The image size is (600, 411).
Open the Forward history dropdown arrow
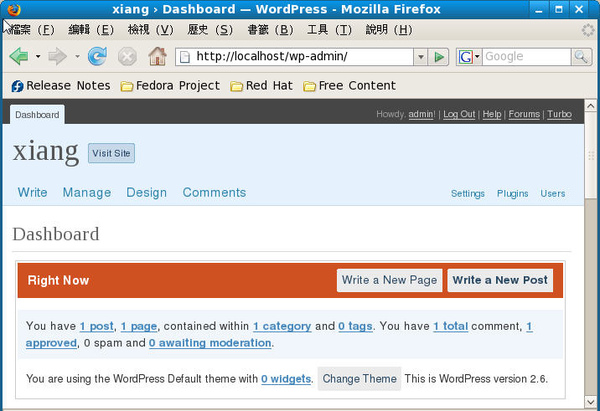click(x=77, y=57)
